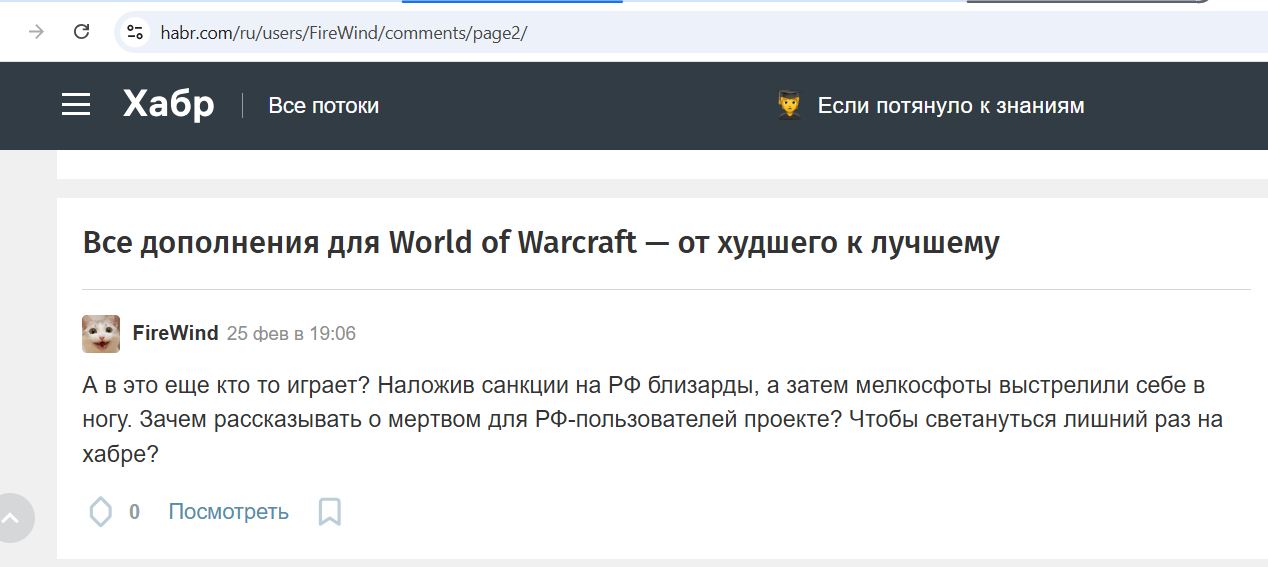Go to the Хабр home logo
The width and height of the screenshot is (1268, 567).
coord(168,104)
